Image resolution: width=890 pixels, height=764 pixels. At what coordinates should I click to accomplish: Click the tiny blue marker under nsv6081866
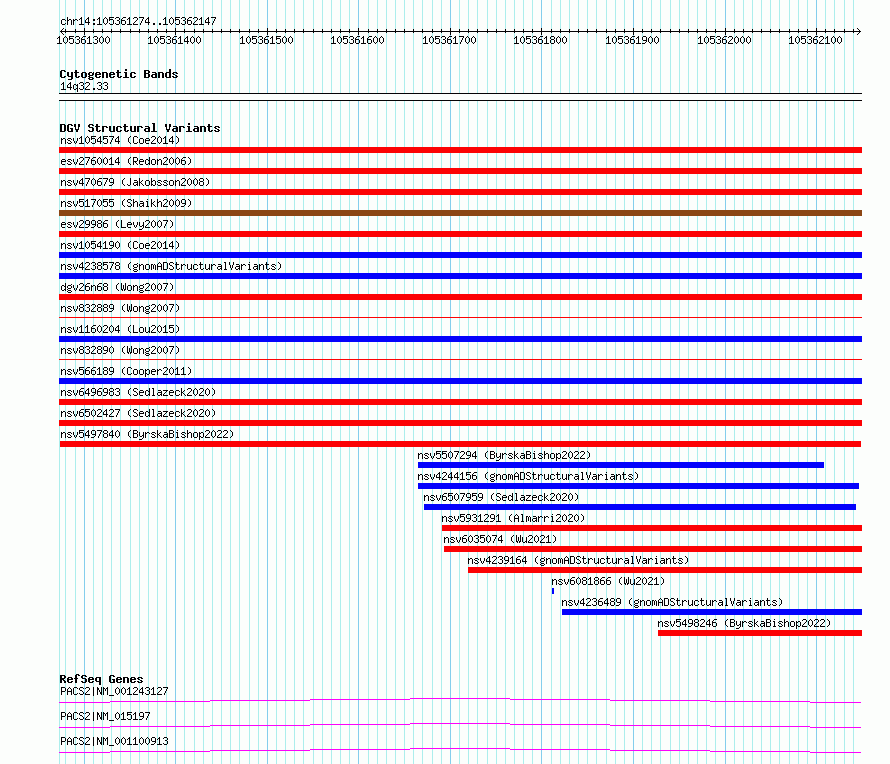click(553, 591)
